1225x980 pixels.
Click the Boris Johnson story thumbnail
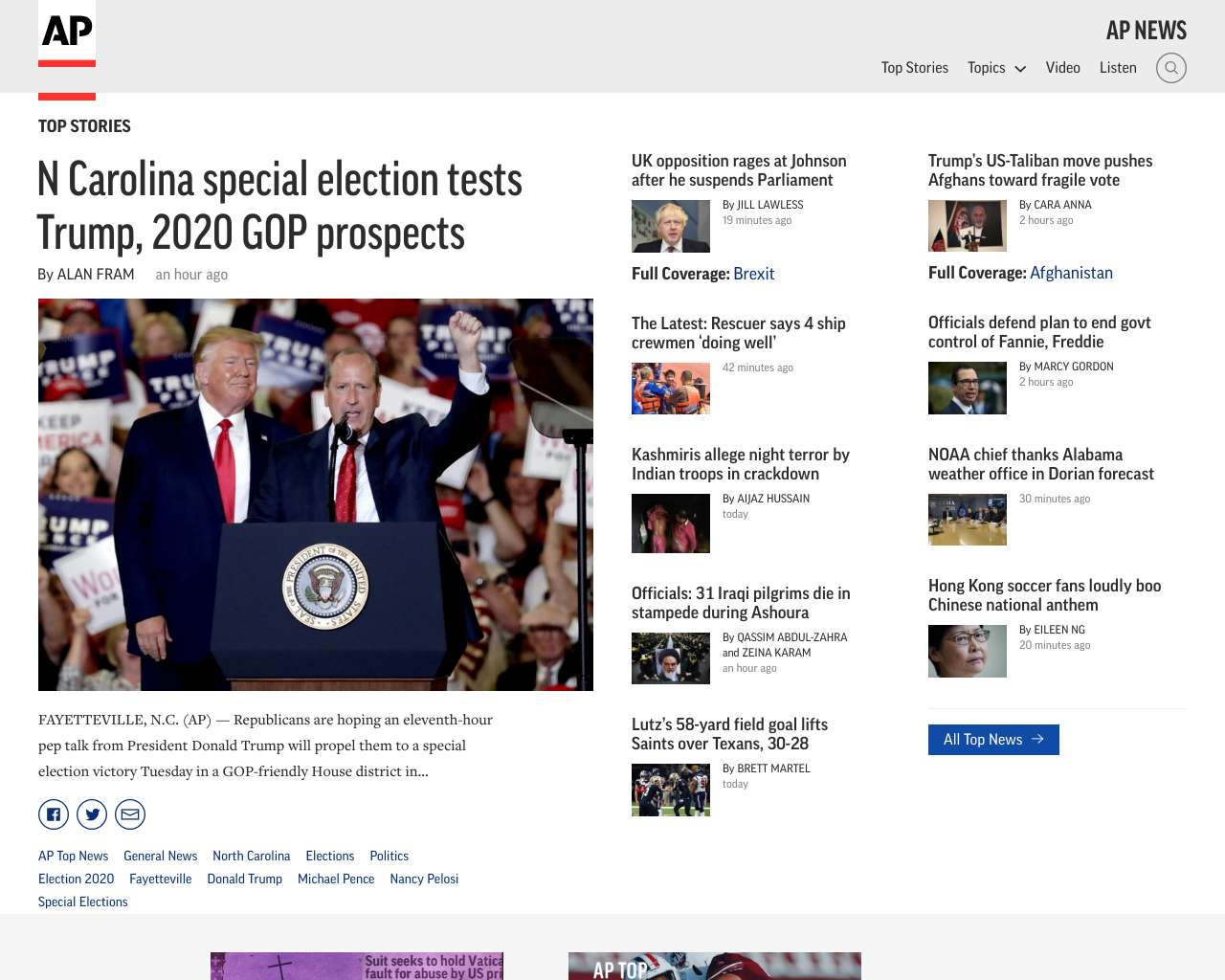pos(671,226)
